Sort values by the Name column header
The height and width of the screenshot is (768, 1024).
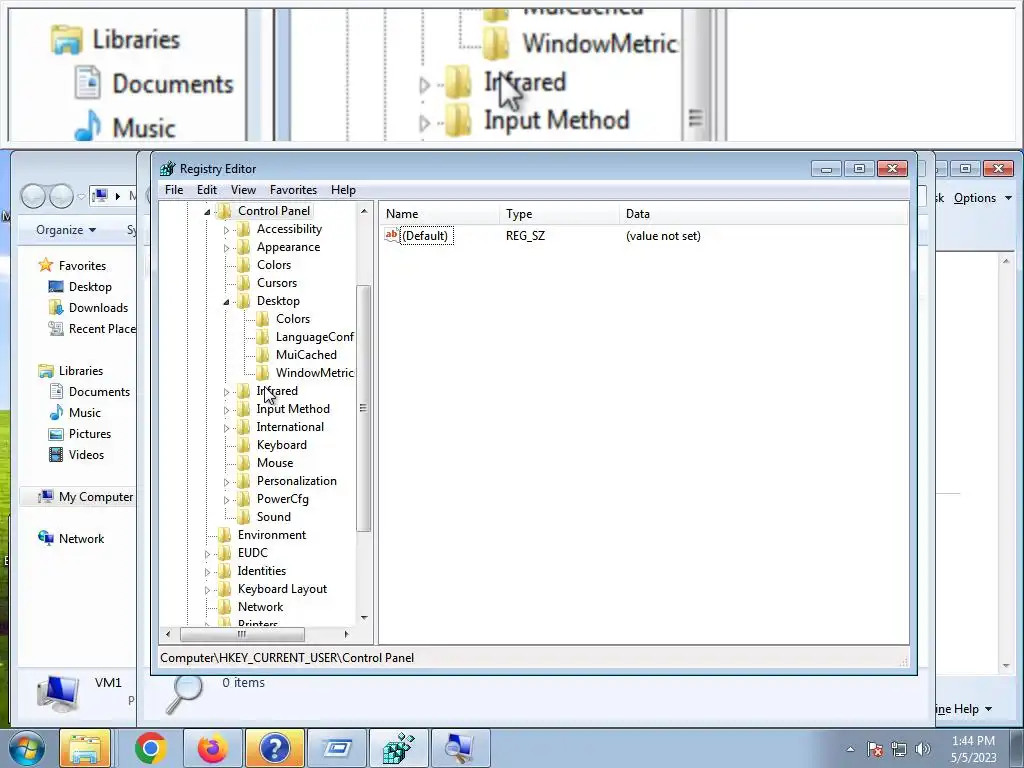pyautogui.click(x=440, y=214)
